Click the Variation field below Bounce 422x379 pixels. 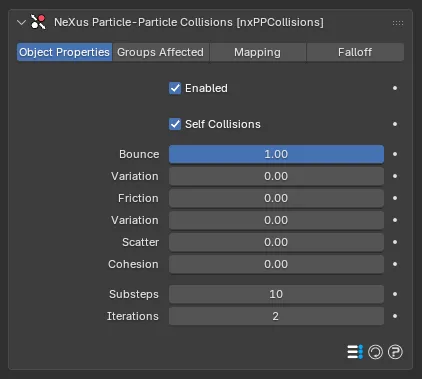276,176
